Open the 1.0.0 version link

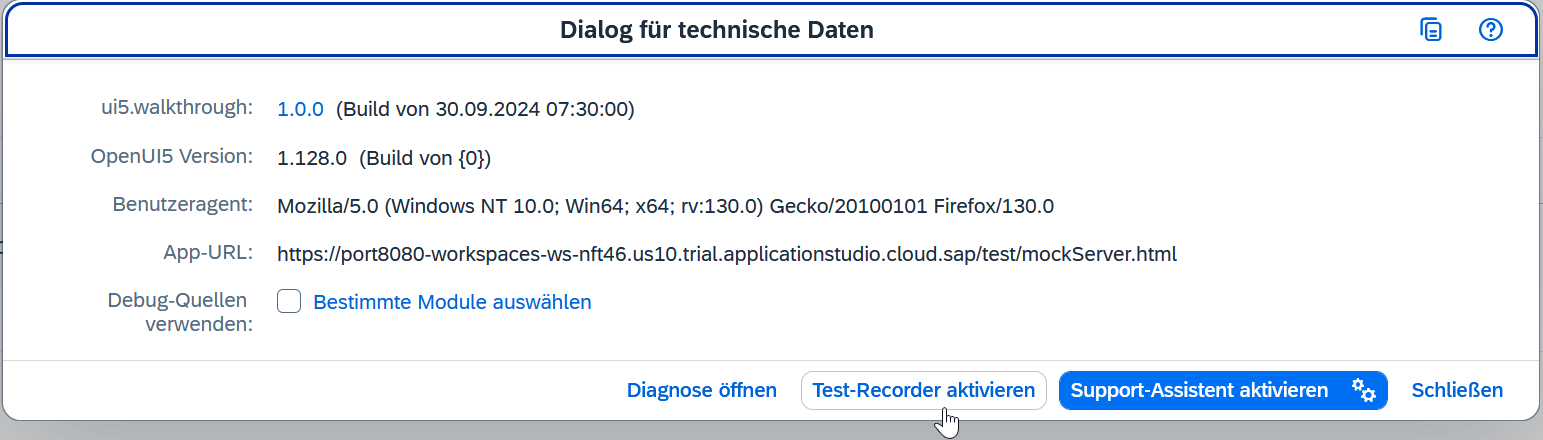pyautogui.click(x=301, y=109)
